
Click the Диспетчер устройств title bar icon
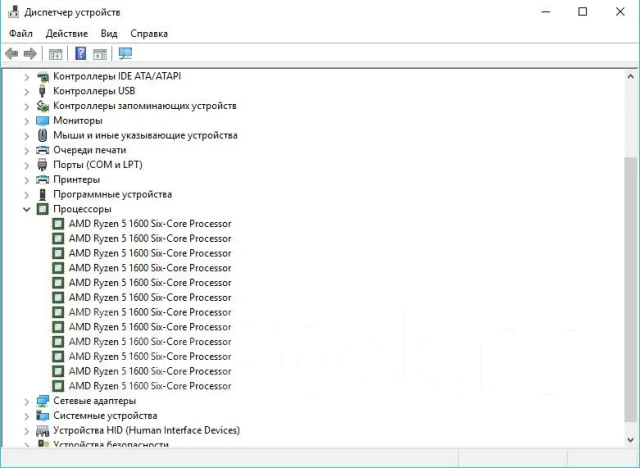[x=13, y=12]
